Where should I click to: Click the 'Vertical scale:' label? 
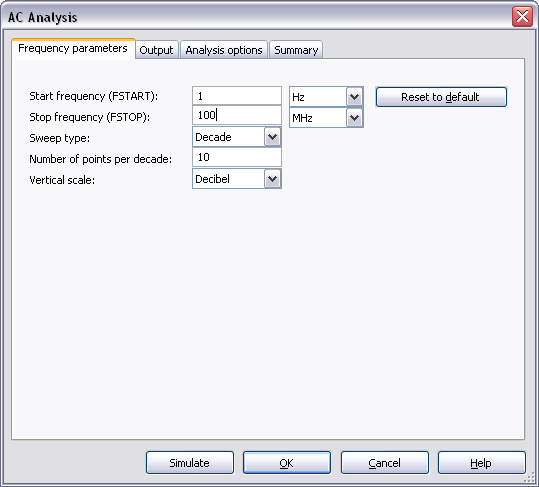coord(62,180)
